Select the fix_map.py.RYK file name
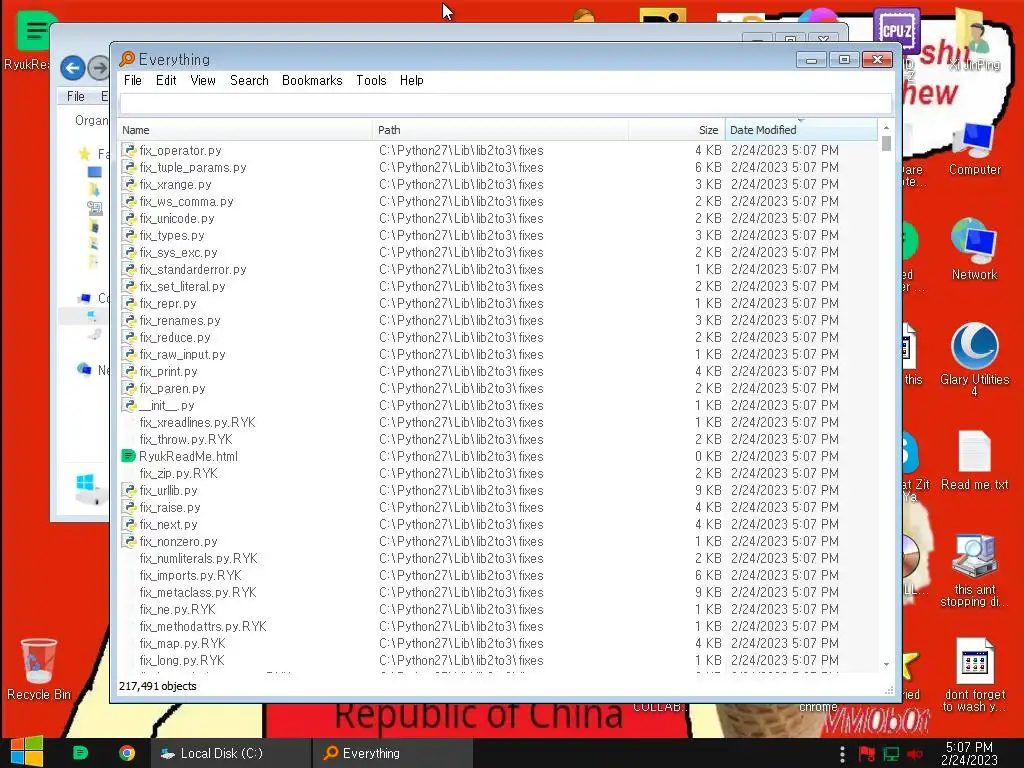1024x768 pixels. pyautogui.click(x=182, y=643)
